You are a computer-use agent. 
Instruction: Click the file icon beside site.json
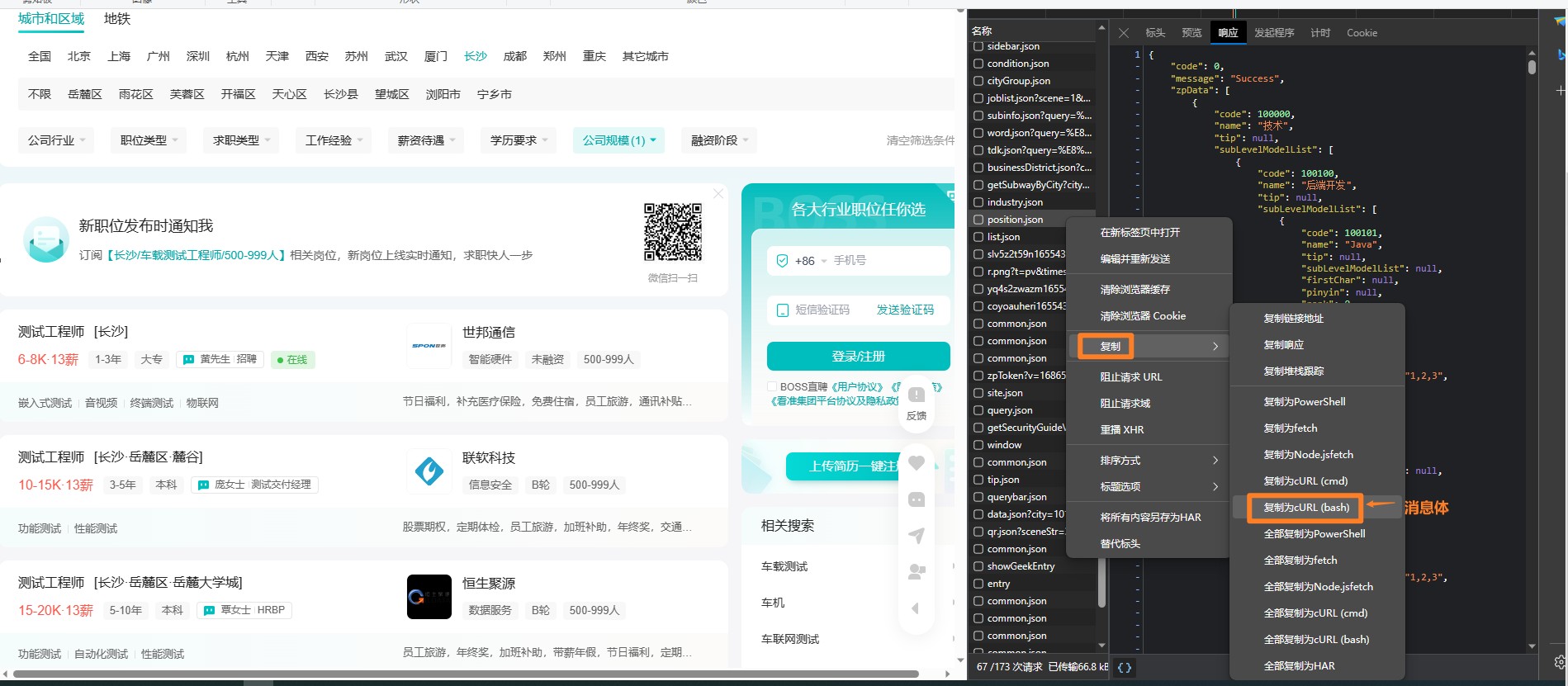pyautogui.click(x=978, y=393)
